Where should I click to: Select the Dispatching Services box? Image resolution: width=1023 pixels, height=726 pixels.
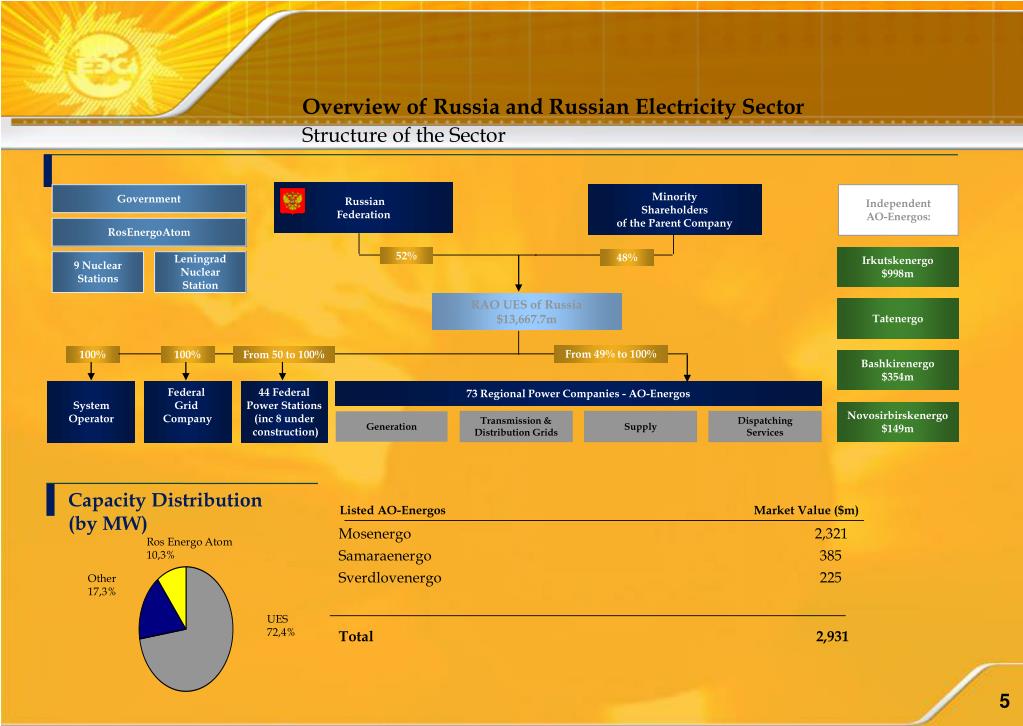(765, 427)
